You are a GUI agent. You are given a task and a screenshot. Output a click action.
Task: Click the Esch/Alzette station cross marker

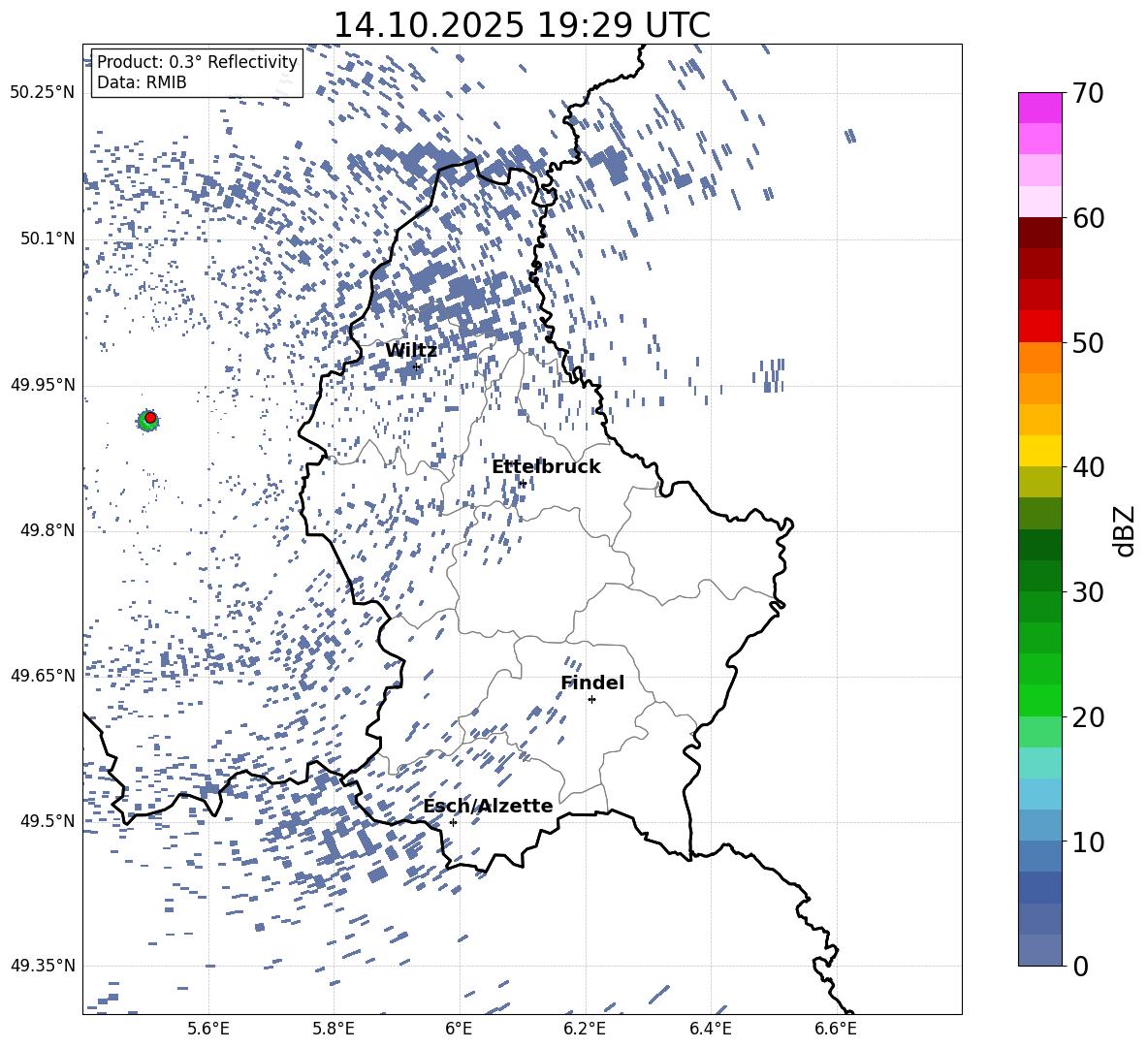coord(453,822)
